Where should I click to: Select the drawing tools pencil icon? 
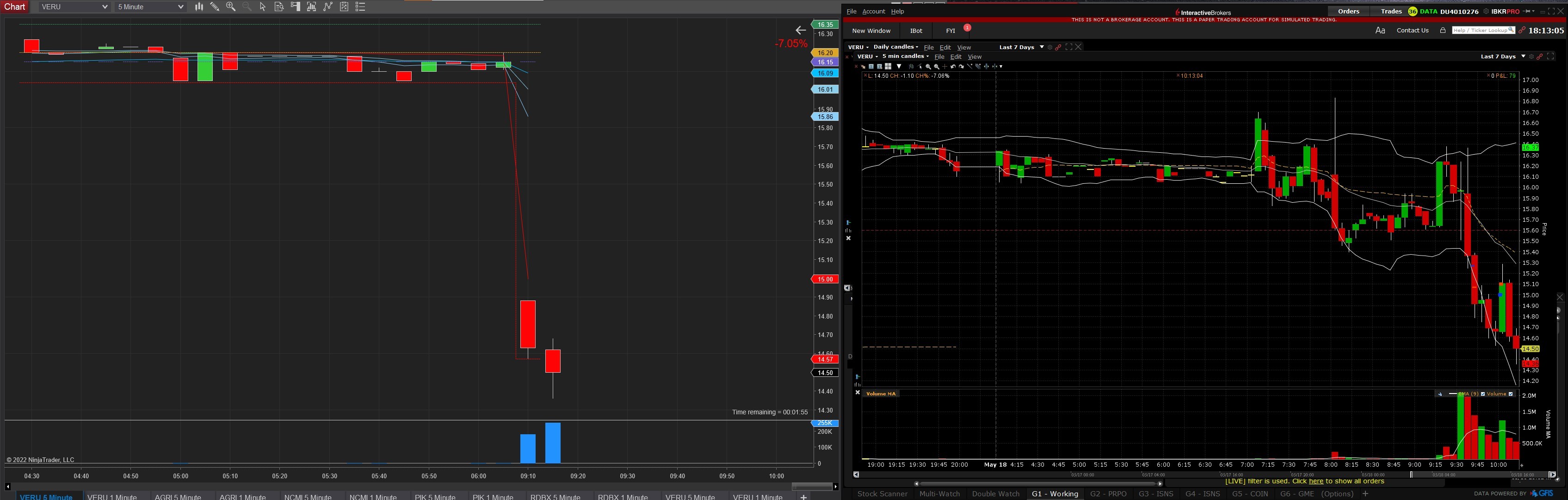[x=214, y=6]
